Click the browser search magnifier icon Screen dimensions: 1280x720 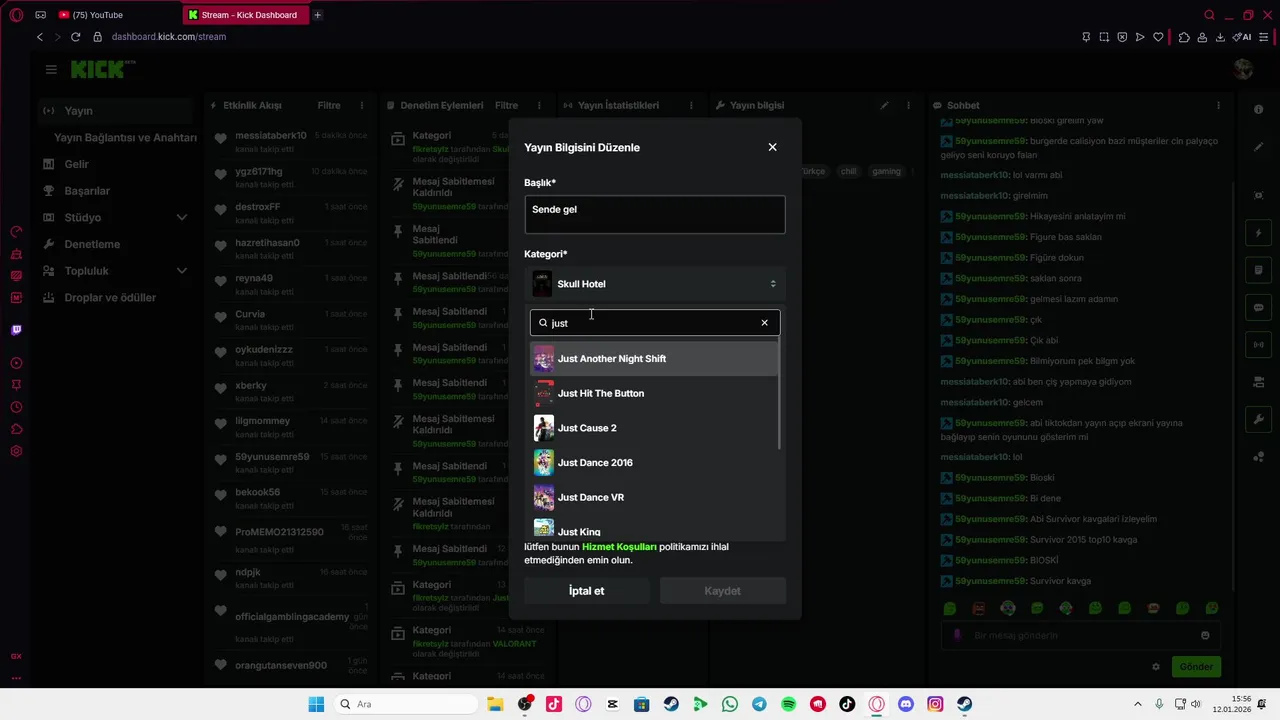pos(1209,15)
